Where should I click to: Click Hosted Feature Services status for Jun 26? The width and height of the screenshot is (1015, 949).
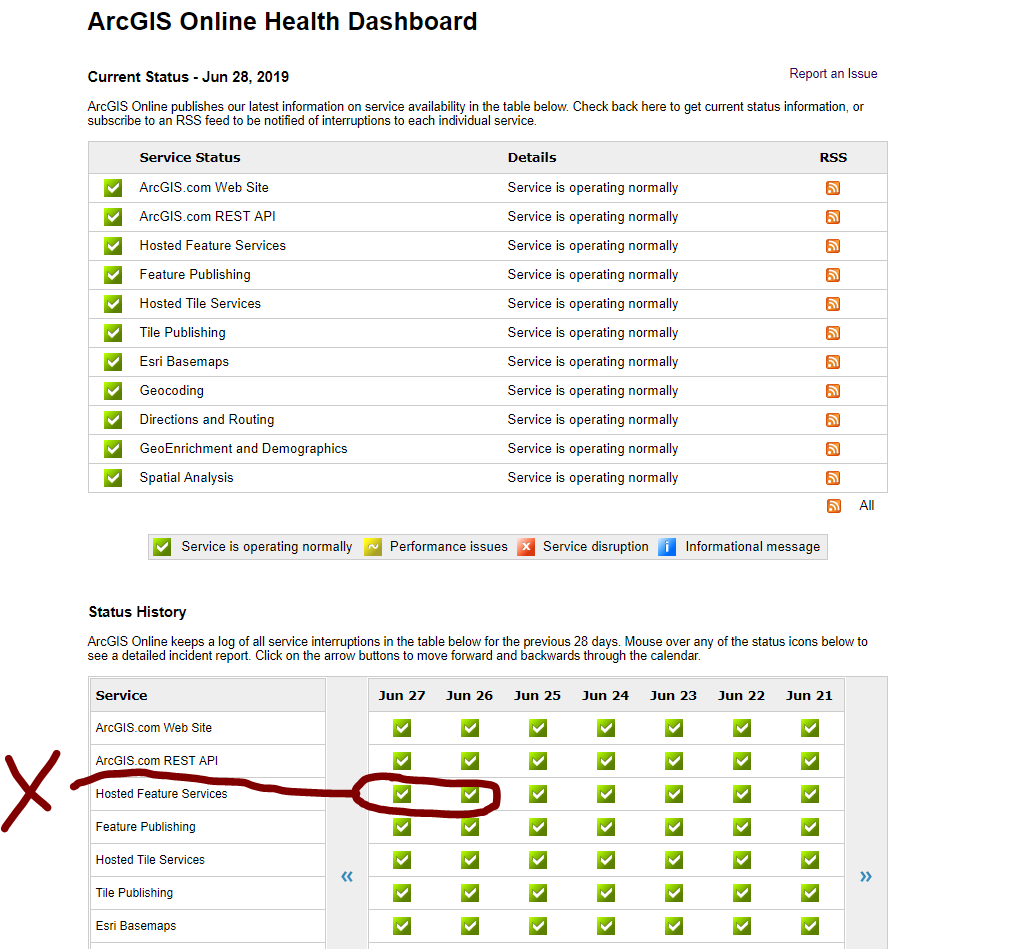[470, 794]
